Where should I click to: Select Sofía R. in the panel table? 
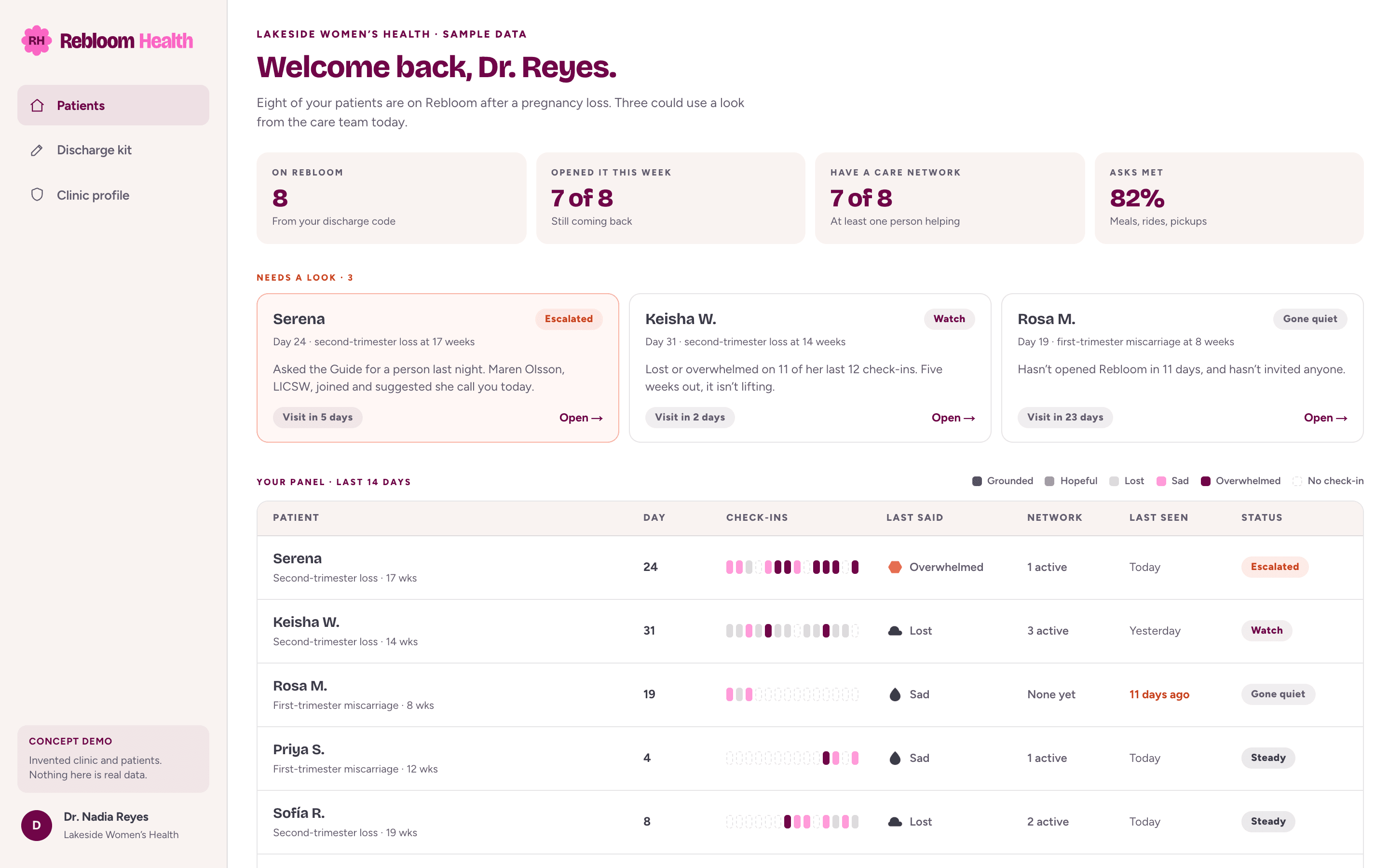(810, 823)
